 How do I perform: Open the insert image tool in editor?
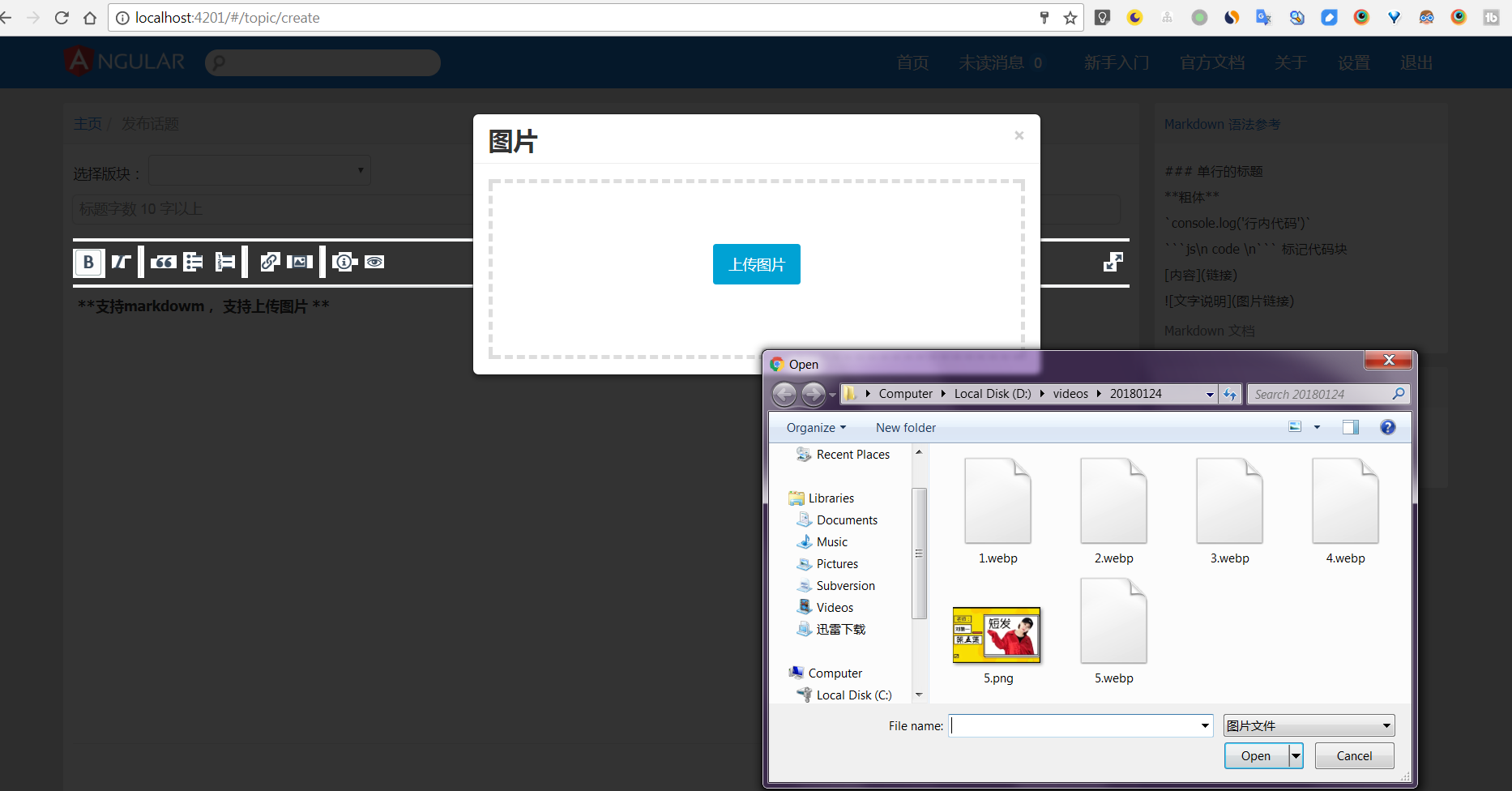[300, 262]
